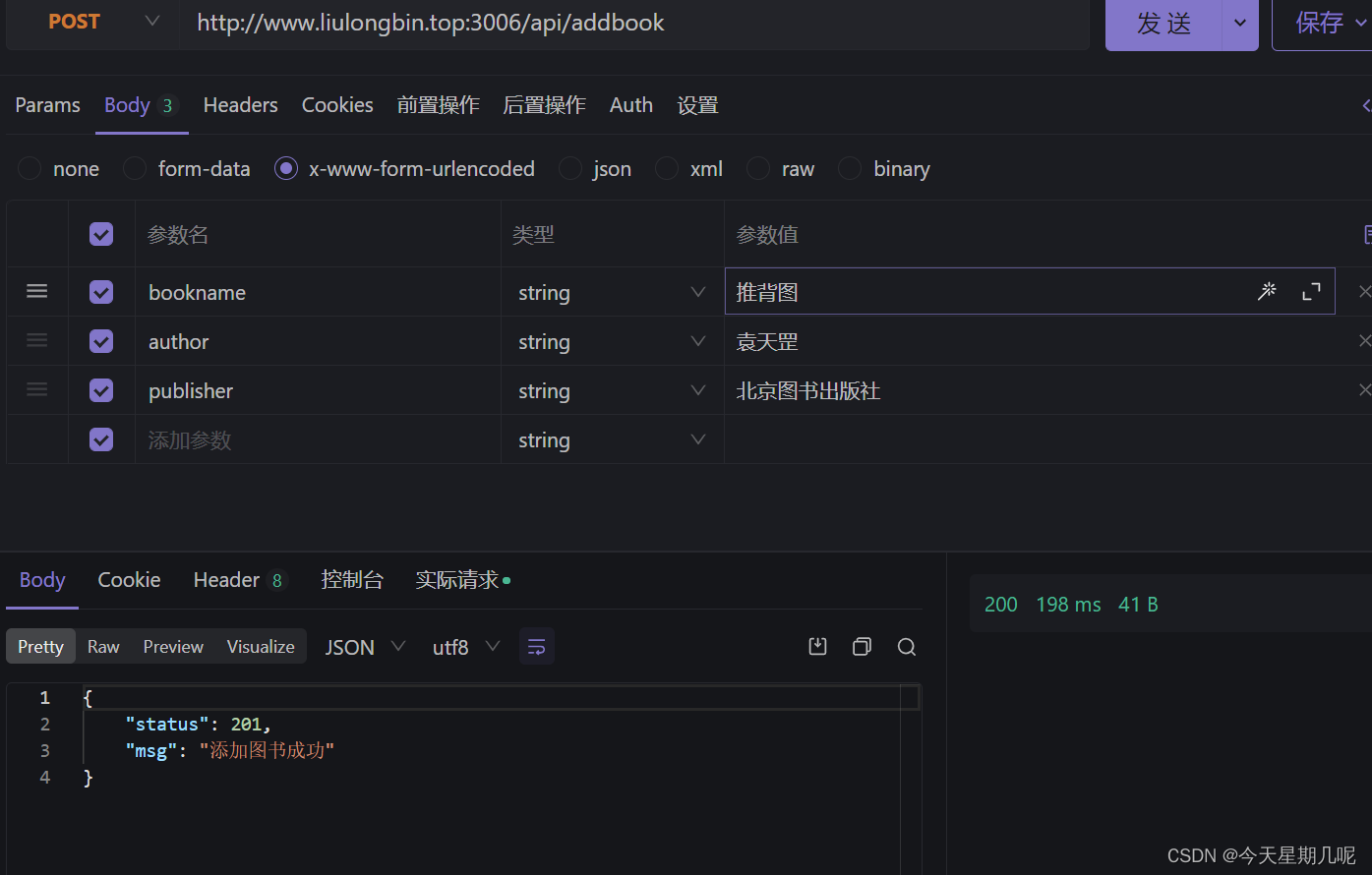Toggle word wrap icon in response toolbar

point(537,647)
